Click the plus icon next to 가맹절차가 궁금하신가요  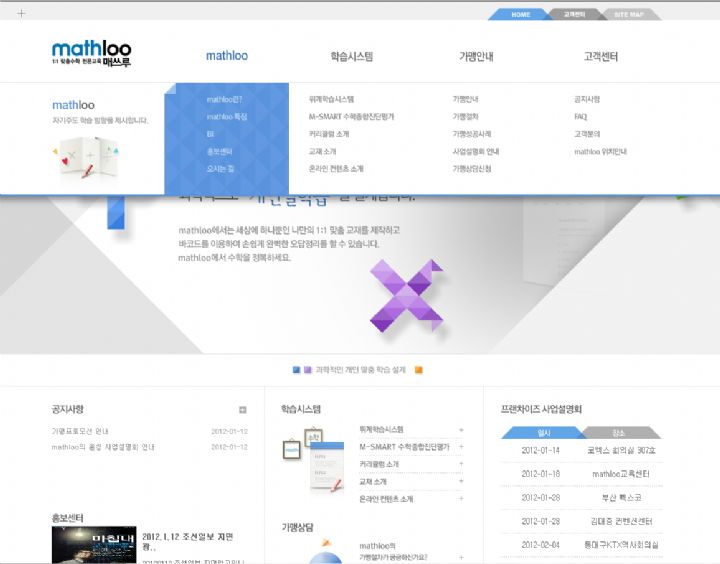point(461,557)
